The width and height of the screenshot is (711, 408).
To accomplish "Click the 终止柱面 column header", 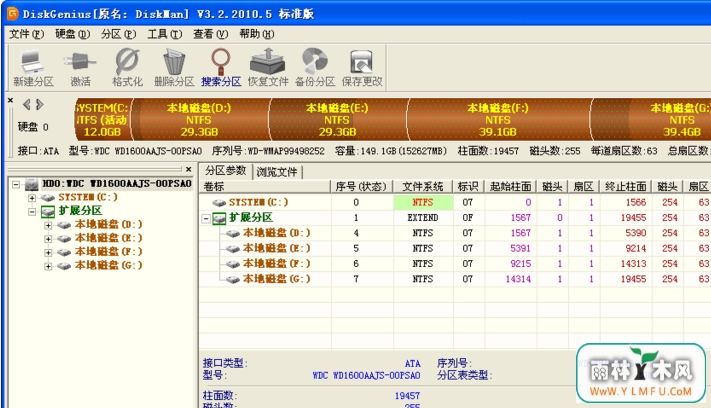I will pyautogui.click(x=626, y=186).
